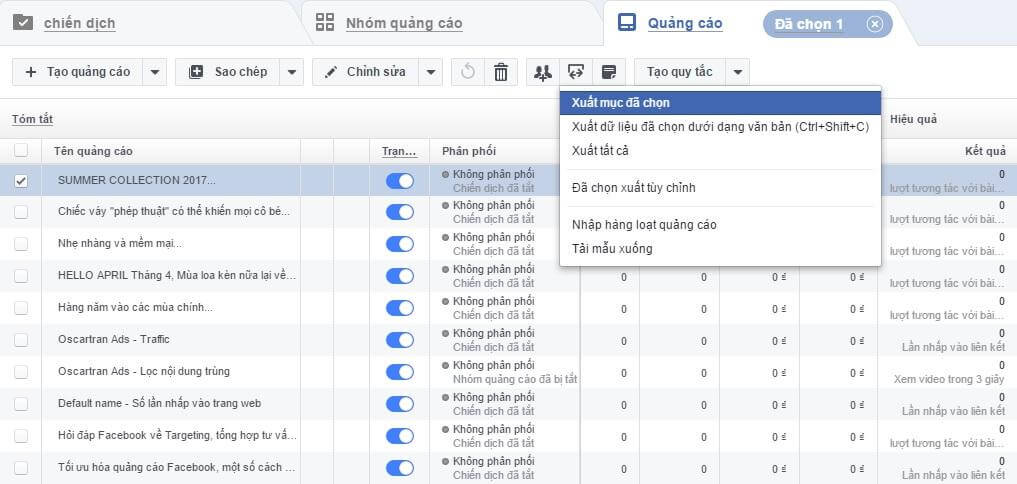Uncheck the SUMMER COLLECTION 2017 row checkbox
The height and width of the screenshot is (484, 1017).
(21, 181)
